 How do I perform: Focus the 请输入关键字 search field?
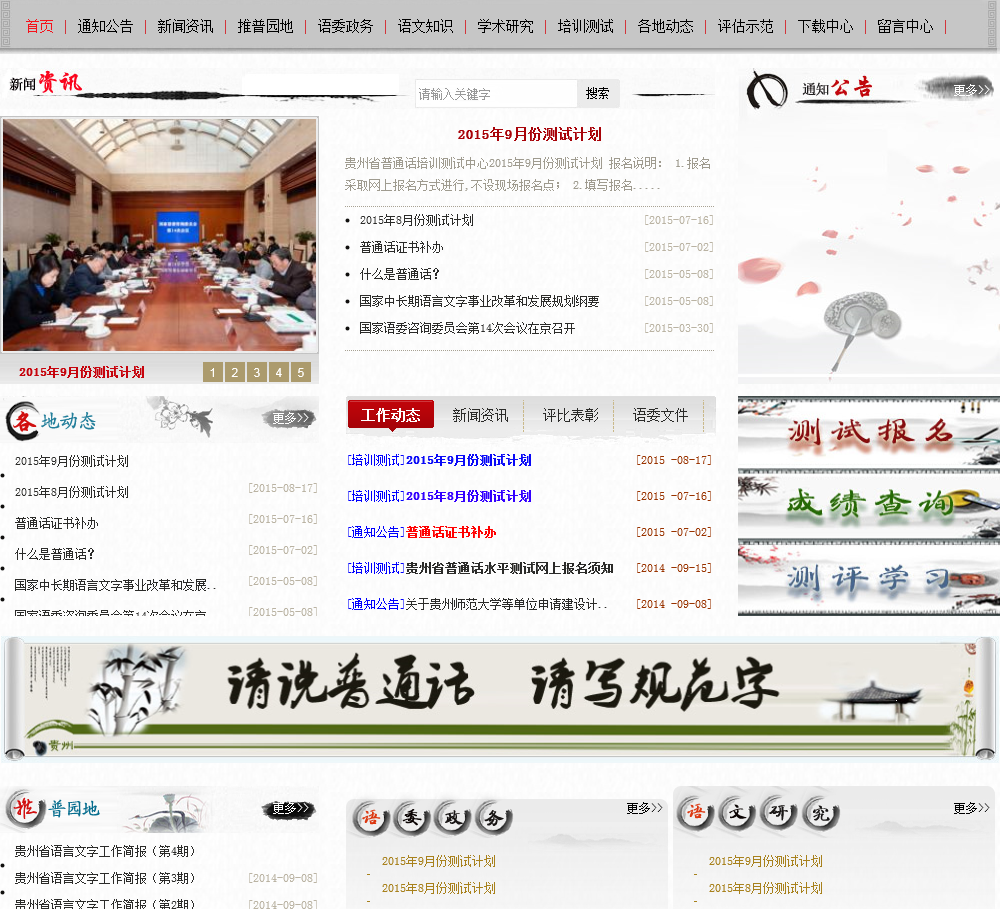(x=496, y=94)
